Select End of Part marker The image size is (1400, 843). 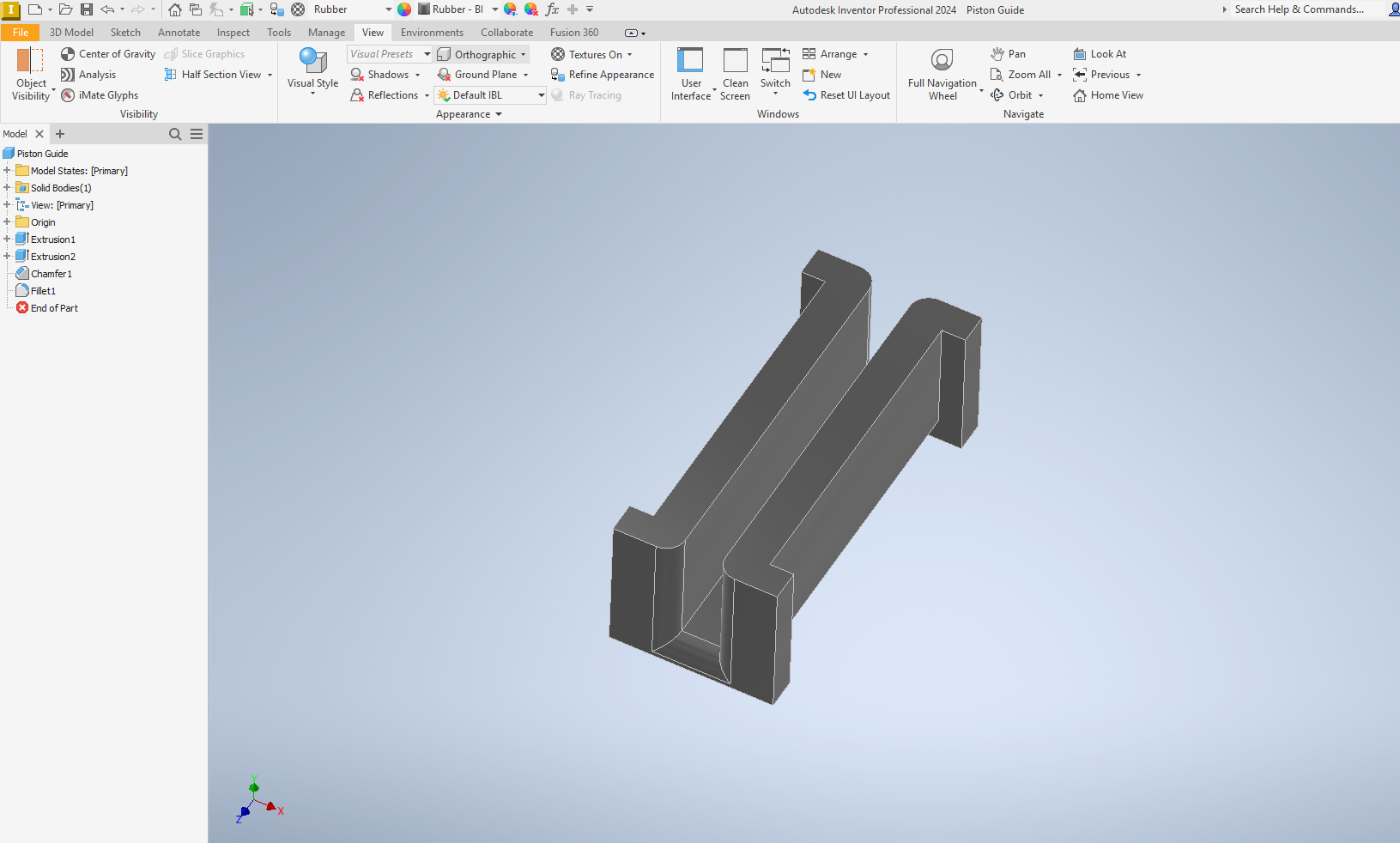pyautogui.click(x=54, y=308)
